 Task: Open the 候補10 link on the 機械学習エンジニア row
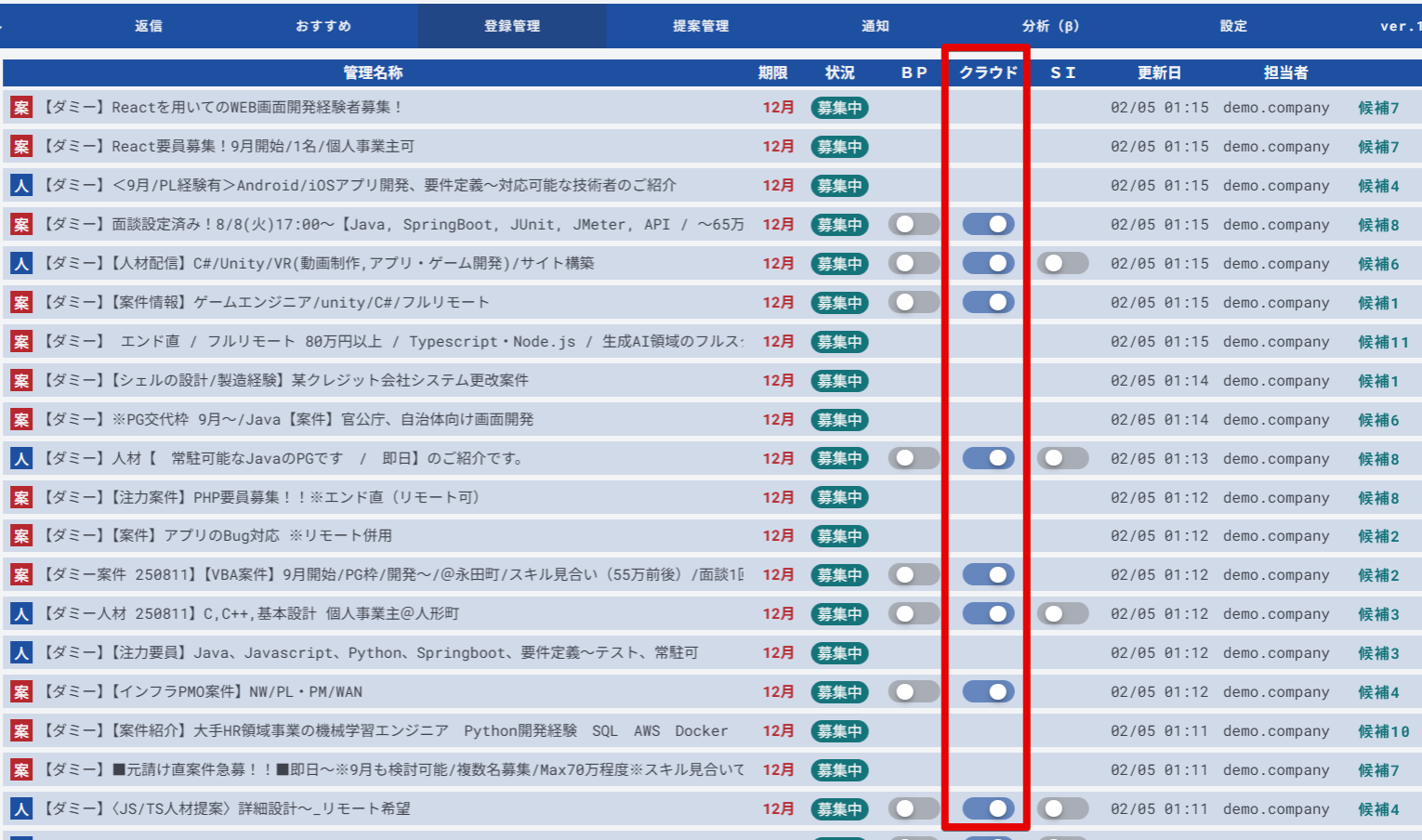click(x=1383, y=731)
